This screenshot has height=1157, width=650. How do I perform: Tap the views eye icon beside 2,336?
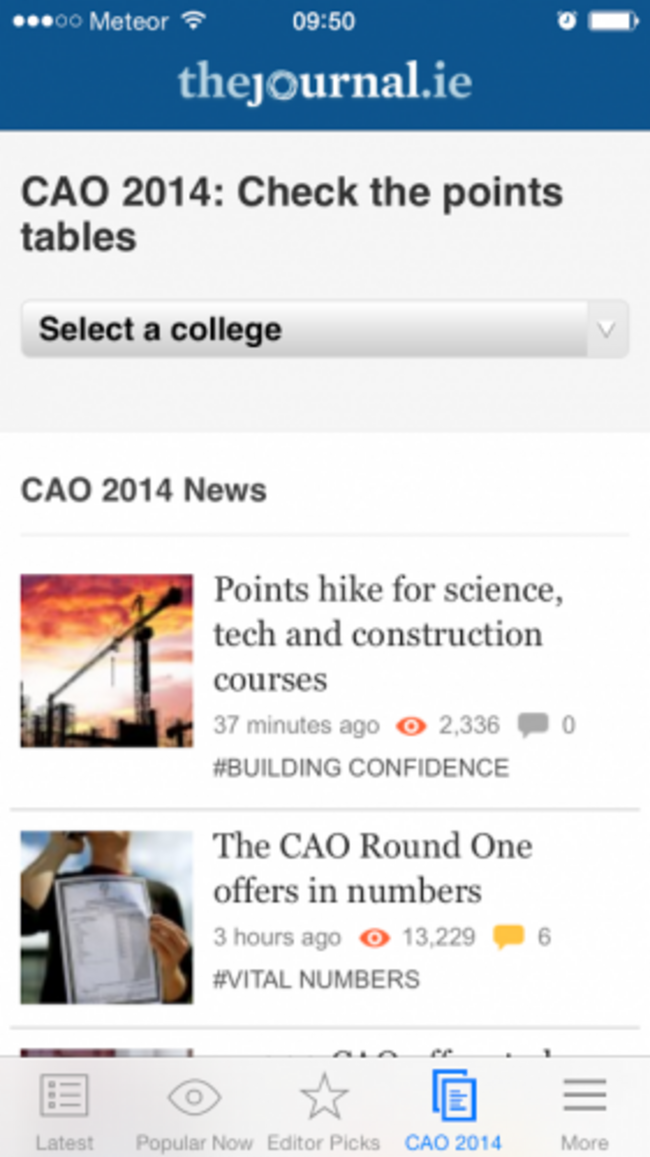pos(411,726)
